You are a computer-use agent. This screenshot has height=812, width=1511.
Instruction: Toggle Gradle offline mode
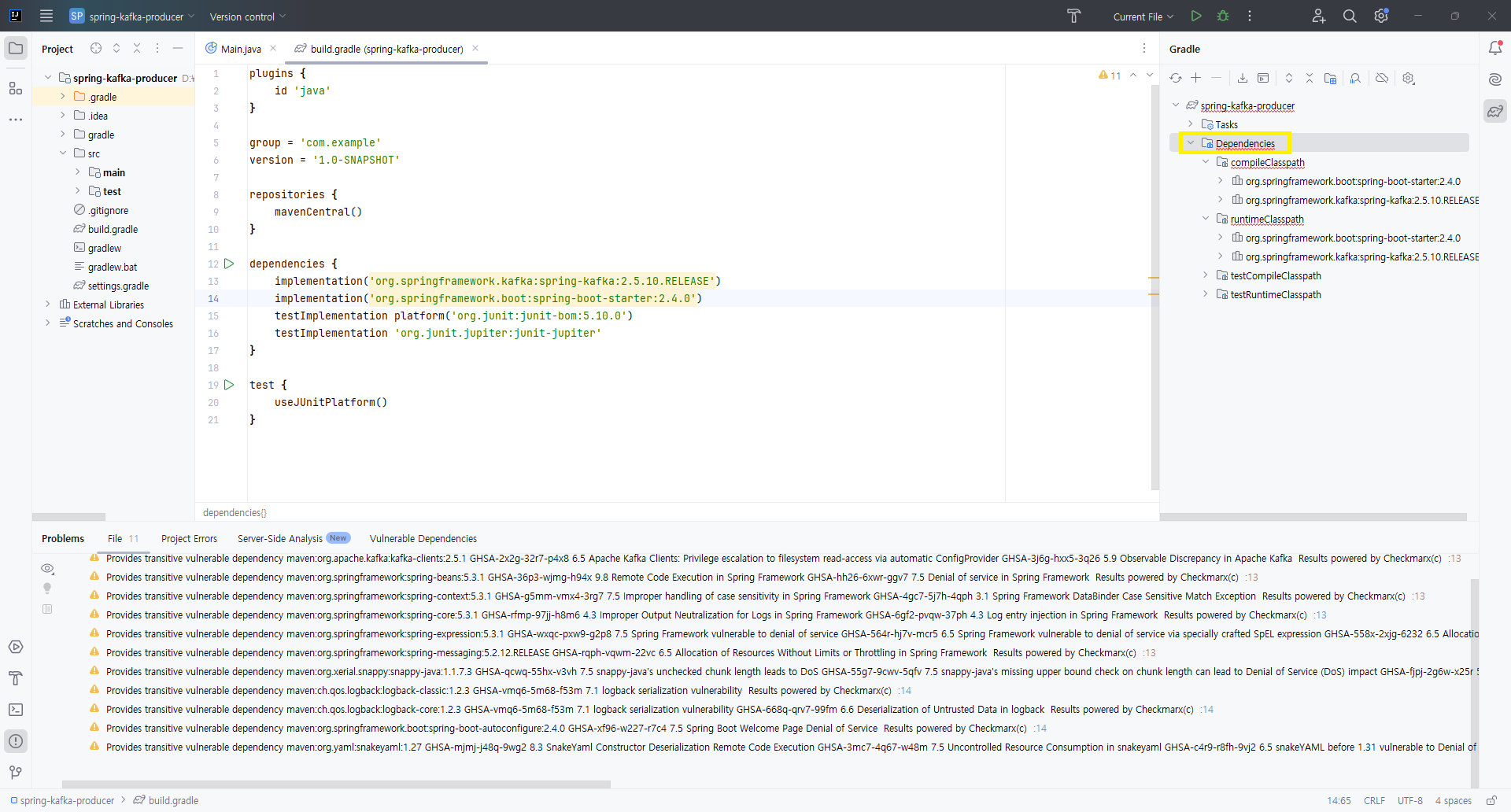point(1382,78)
